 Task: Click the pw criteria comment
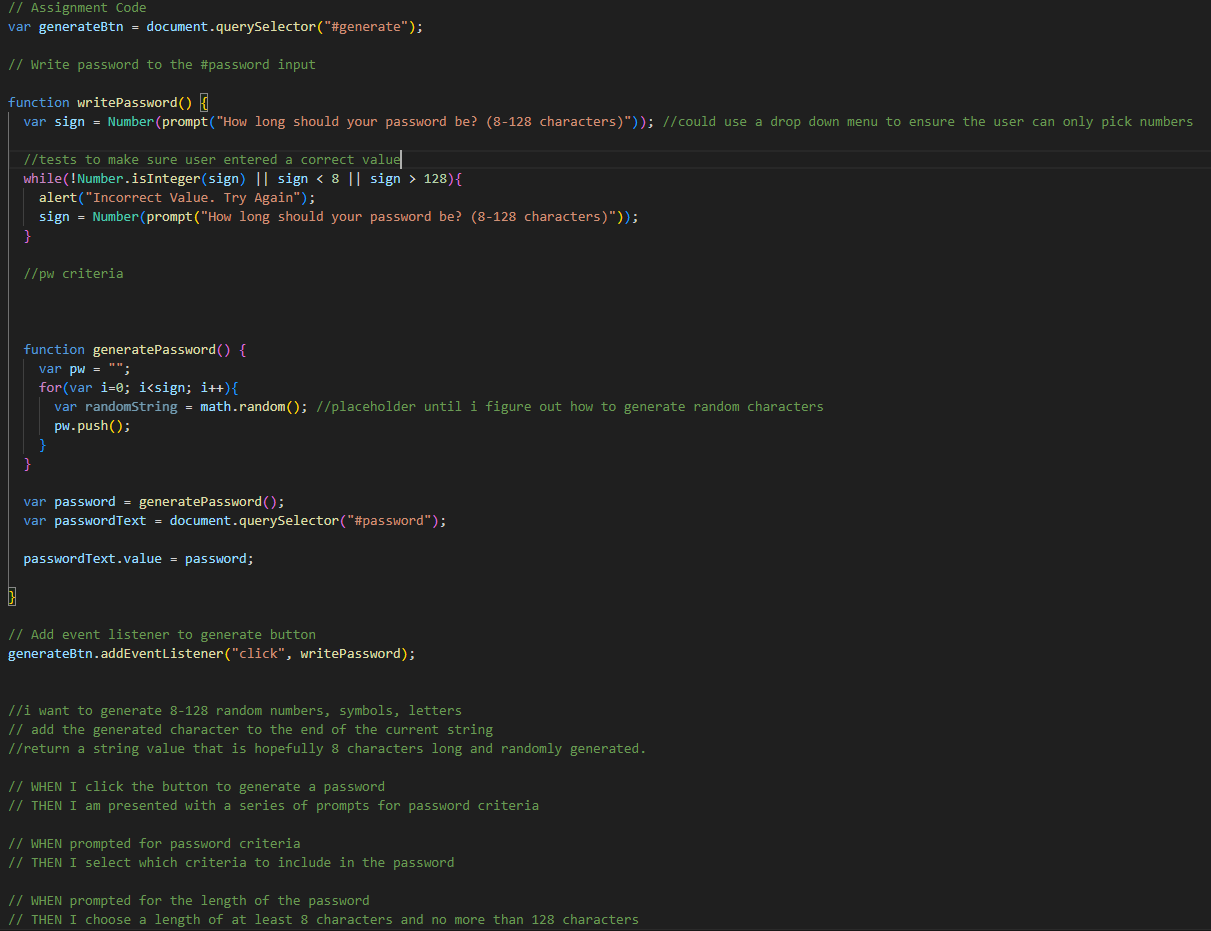pos(73,273)
